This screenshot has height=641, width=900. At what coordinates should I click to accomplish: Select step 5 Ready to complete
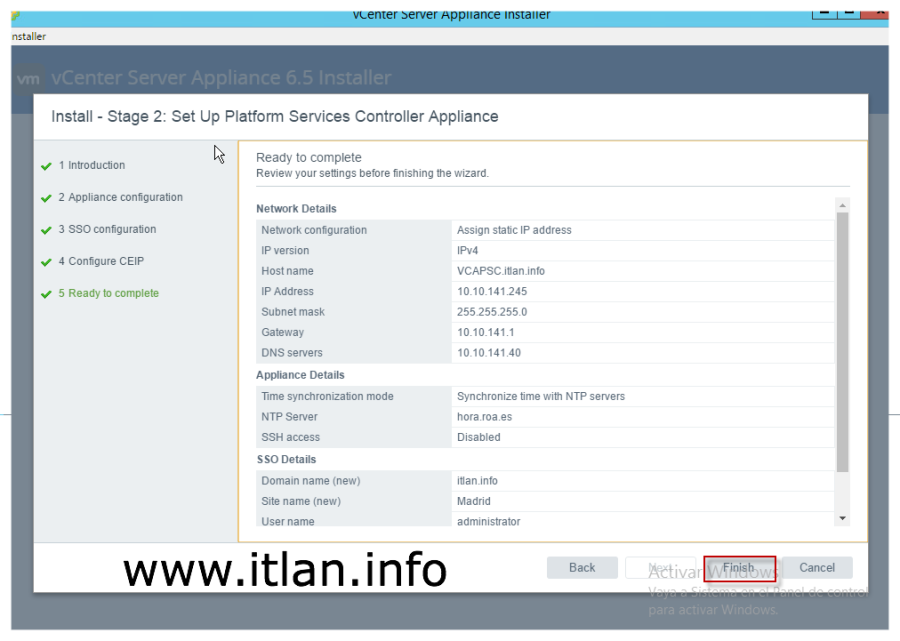(x=113, y=293)
